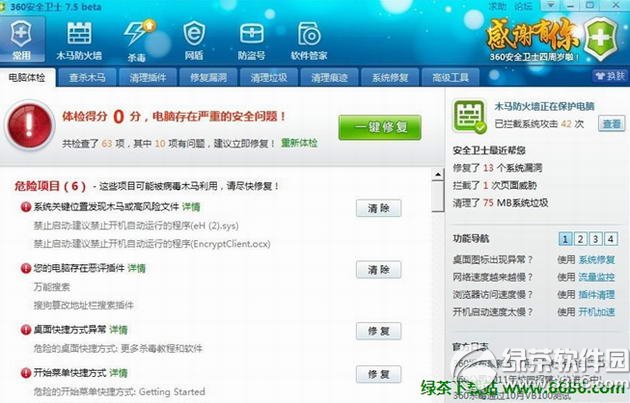Click 查看 beside firewall attack count
This screenshot has height=403, width=630.
pos(612,124)
